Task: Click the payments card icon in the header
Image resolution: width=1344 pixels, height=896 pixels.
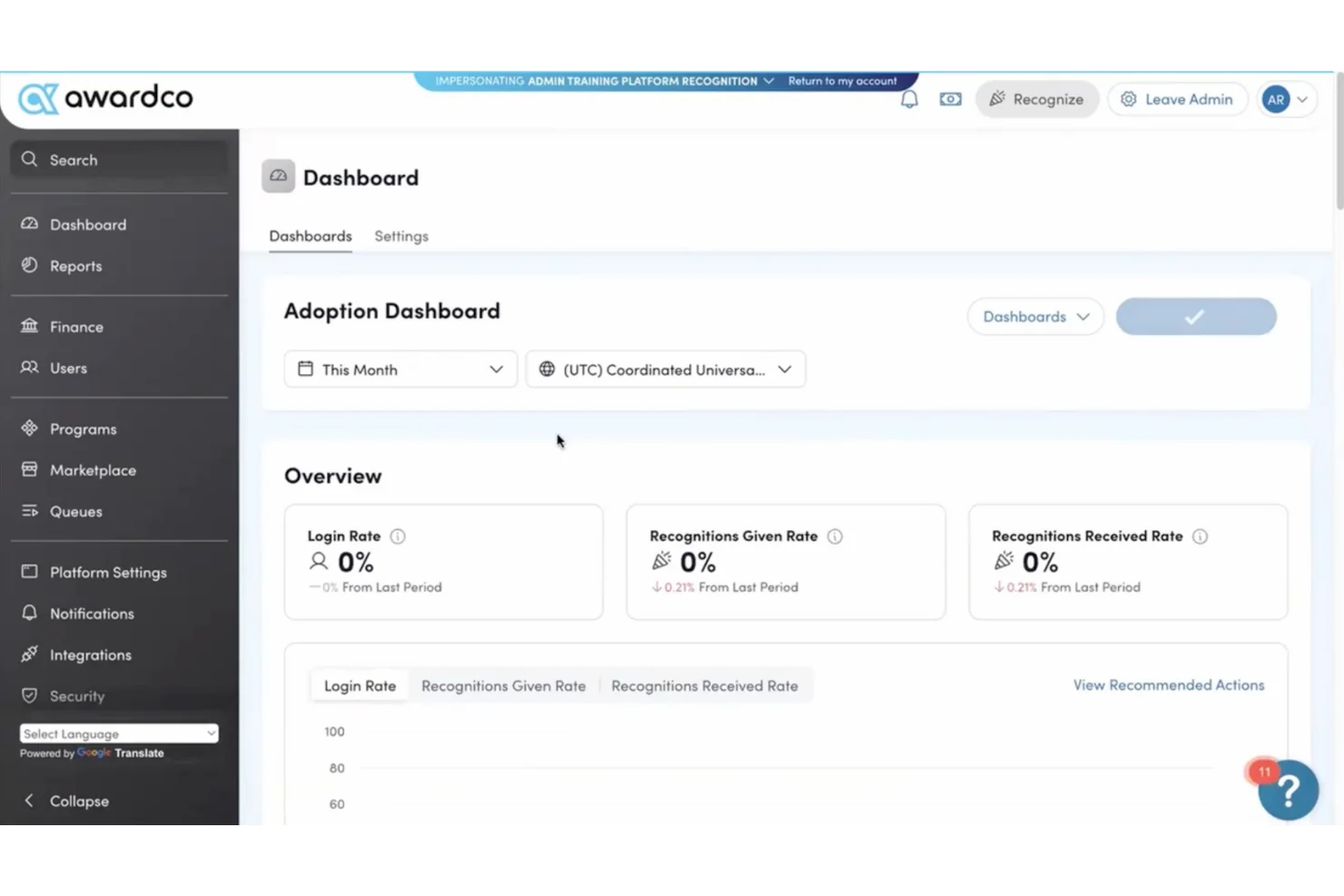Action: click(950, 99)
